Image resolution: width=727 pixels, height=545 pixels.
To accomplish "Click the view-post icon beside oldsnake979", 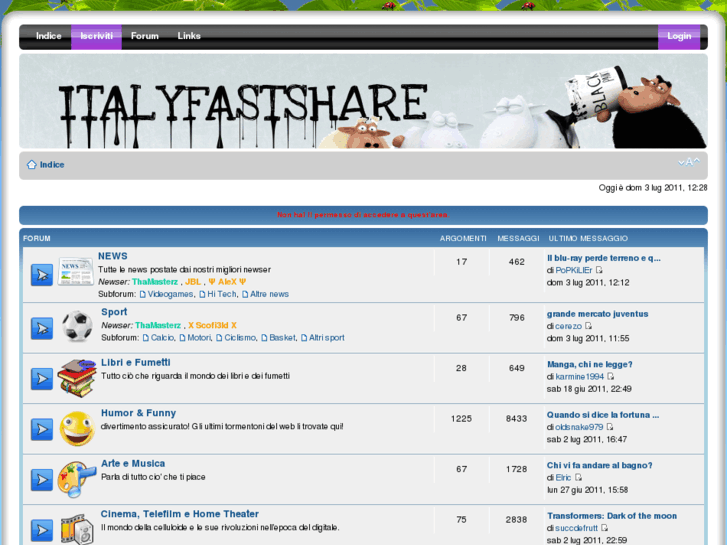I will [610, 427].
